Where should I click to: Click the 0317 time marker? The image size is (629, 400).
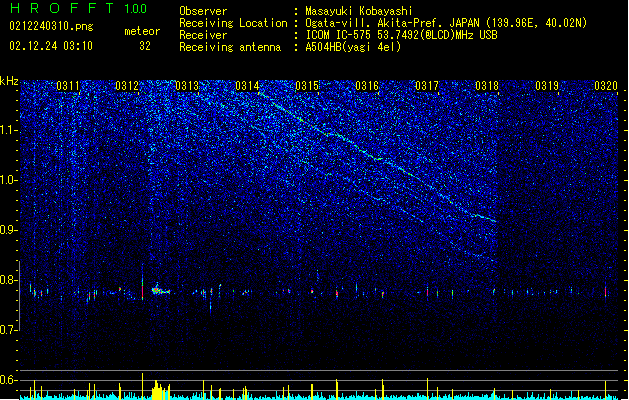pos(427,85)
